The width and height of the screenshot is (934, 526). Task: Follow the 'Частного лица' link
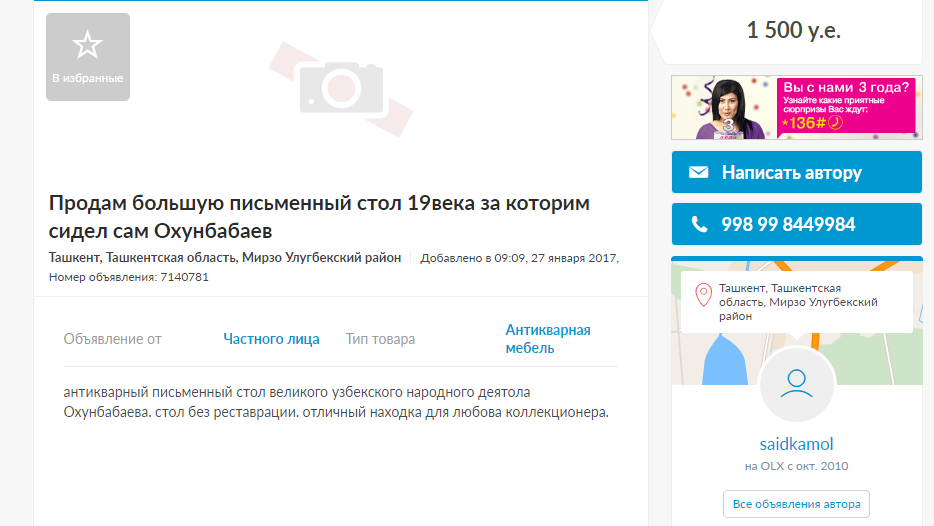[x=271, y=339]
